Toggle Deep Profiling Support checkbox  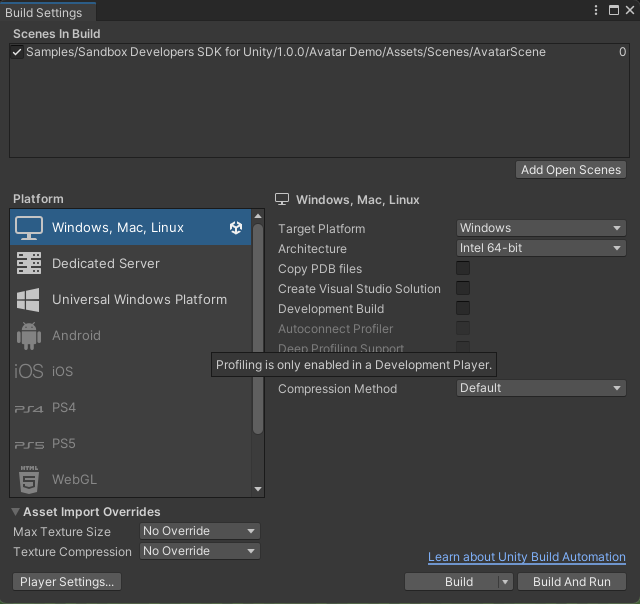[x=463, y=346]
